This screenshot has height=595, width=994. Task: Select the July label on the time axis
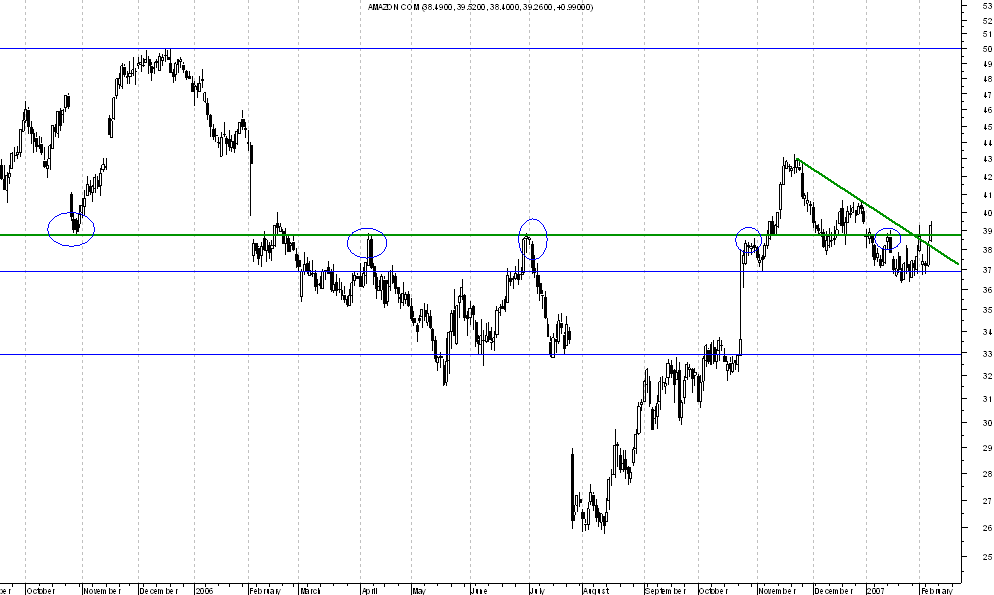tap(538, 591)
